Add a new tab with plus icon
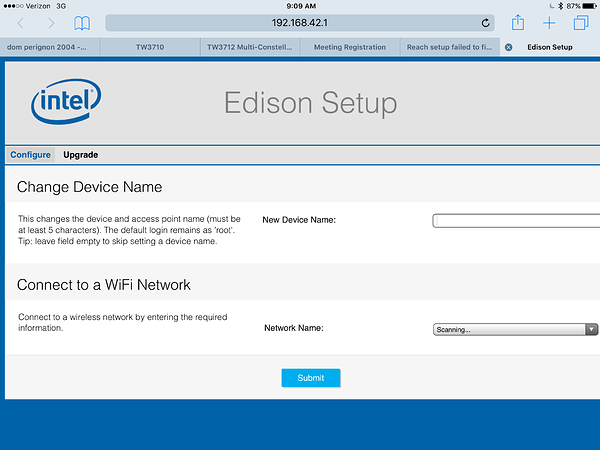Image resolution: width=600 pixels, height=450 pixels. [549, 23]
